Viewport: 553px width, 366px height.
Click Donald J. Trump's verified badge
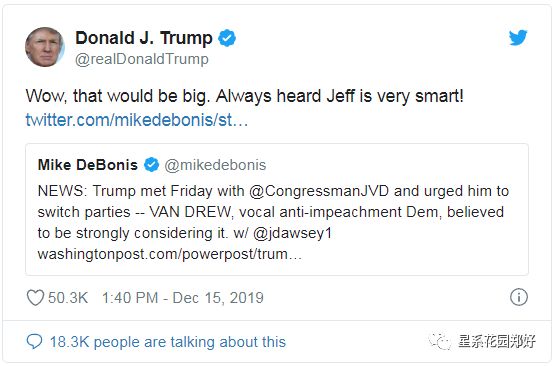(227, 38)
